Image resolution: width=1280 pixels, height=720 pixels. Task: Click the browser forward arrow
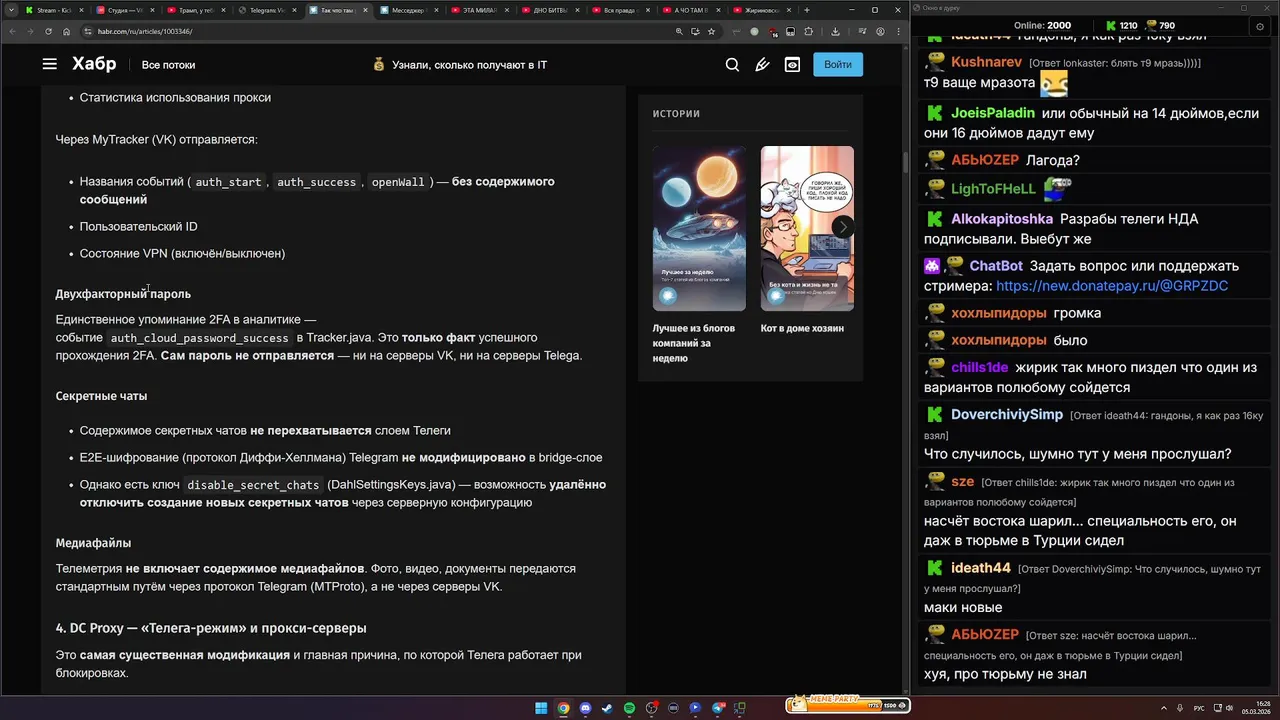pyautogui.click(x=29, y=31)
